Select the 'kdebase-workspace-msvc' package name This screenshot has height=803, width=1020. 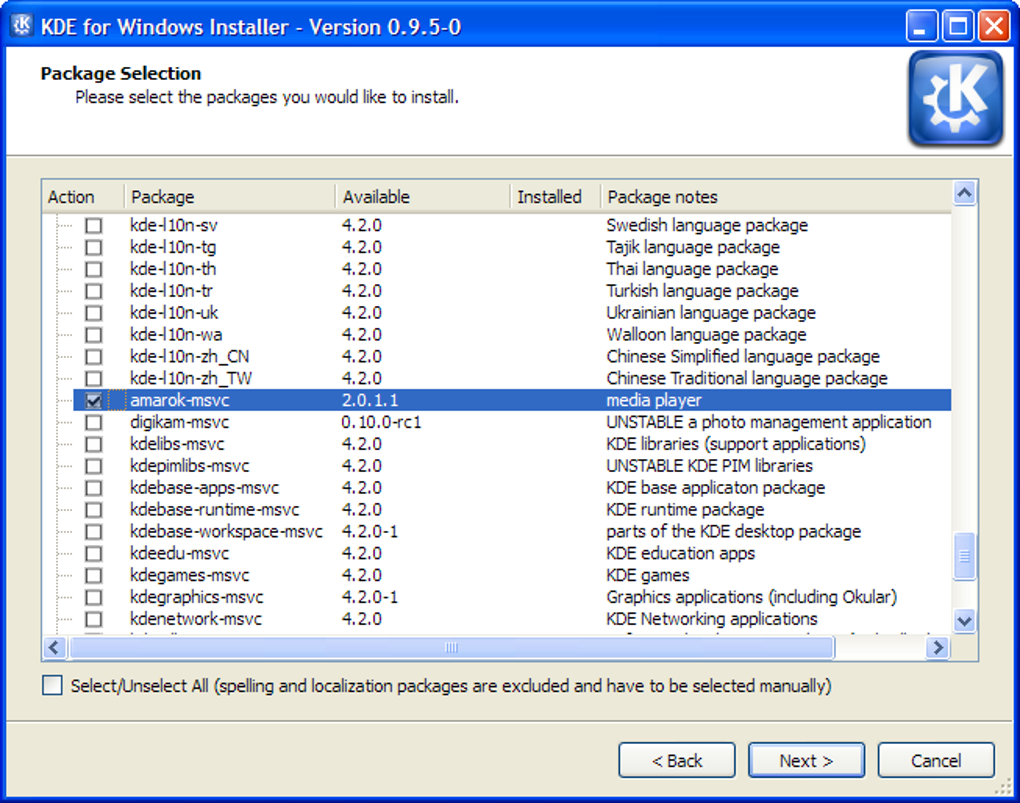point(226,532)
